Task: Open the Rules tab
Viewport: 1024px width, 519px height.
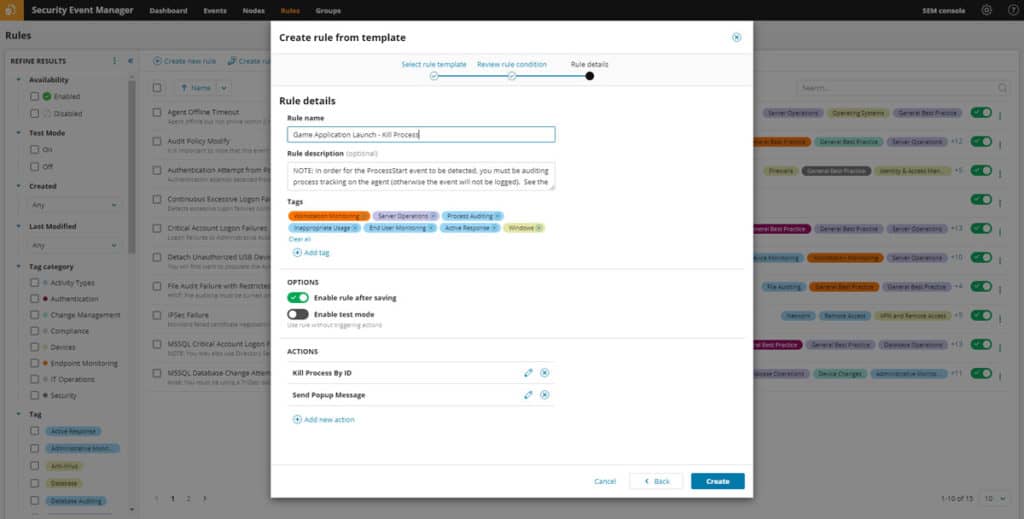Action: click(x=290, y=10)
